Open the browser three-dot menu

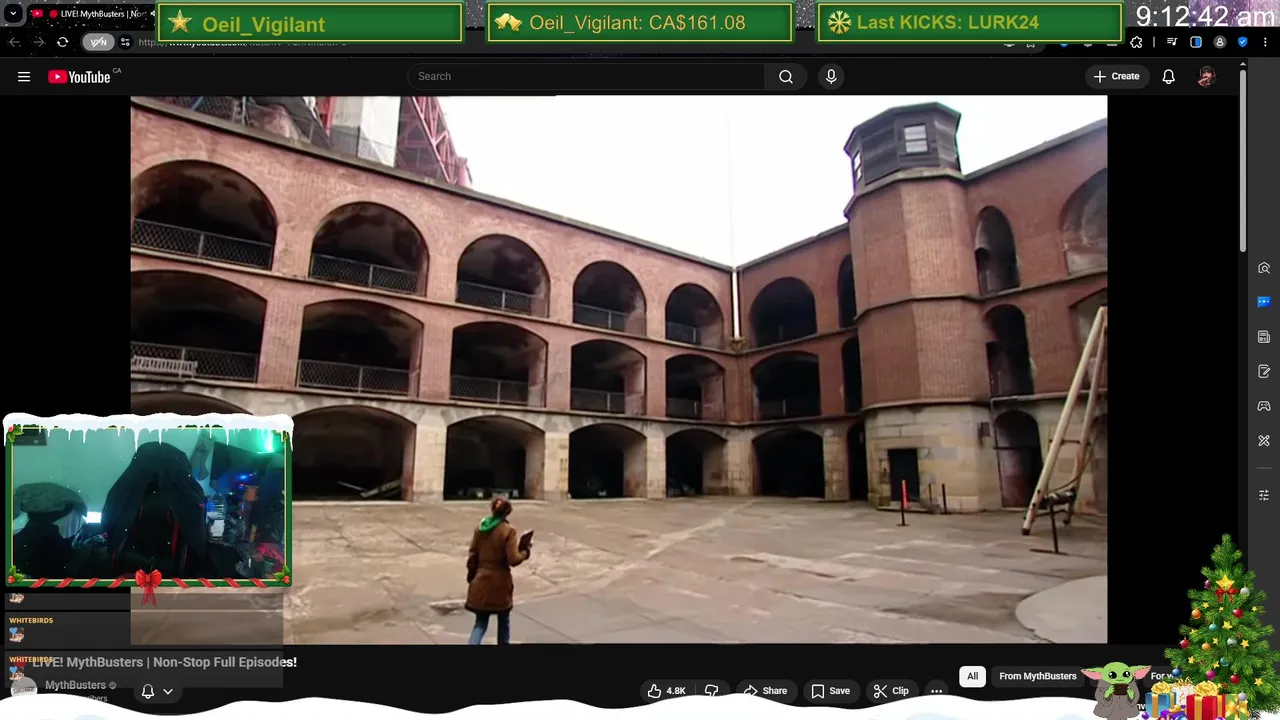coord(1266,42)
